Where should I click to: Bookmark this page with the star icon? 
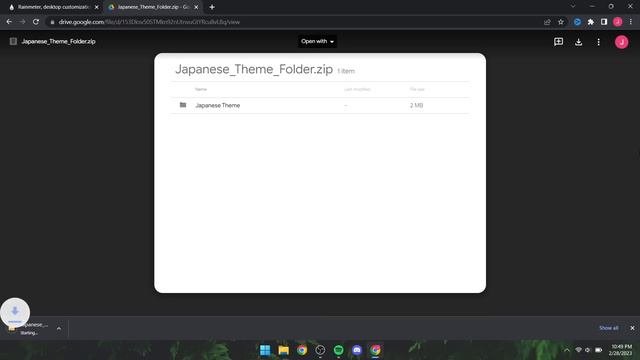coord(561,22)
